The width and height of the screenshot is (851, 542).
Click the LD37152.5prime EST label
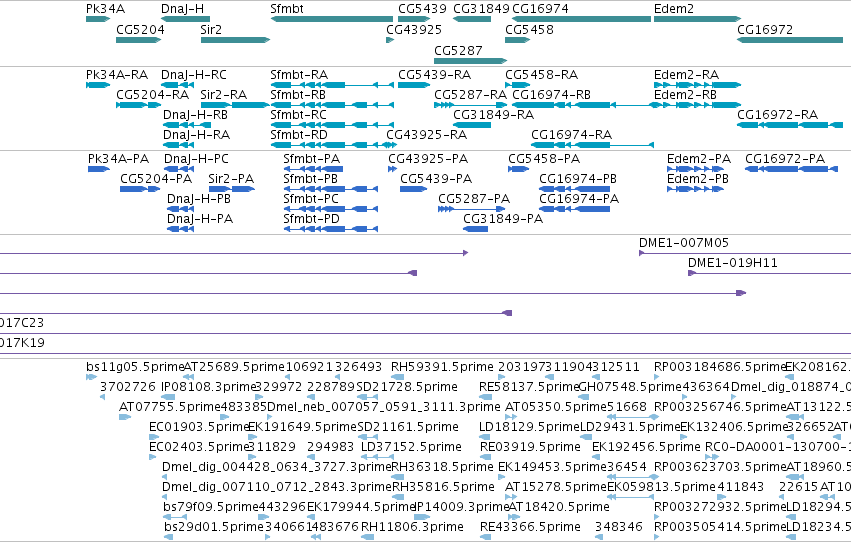pyautogui.click(x=411, y=447)
